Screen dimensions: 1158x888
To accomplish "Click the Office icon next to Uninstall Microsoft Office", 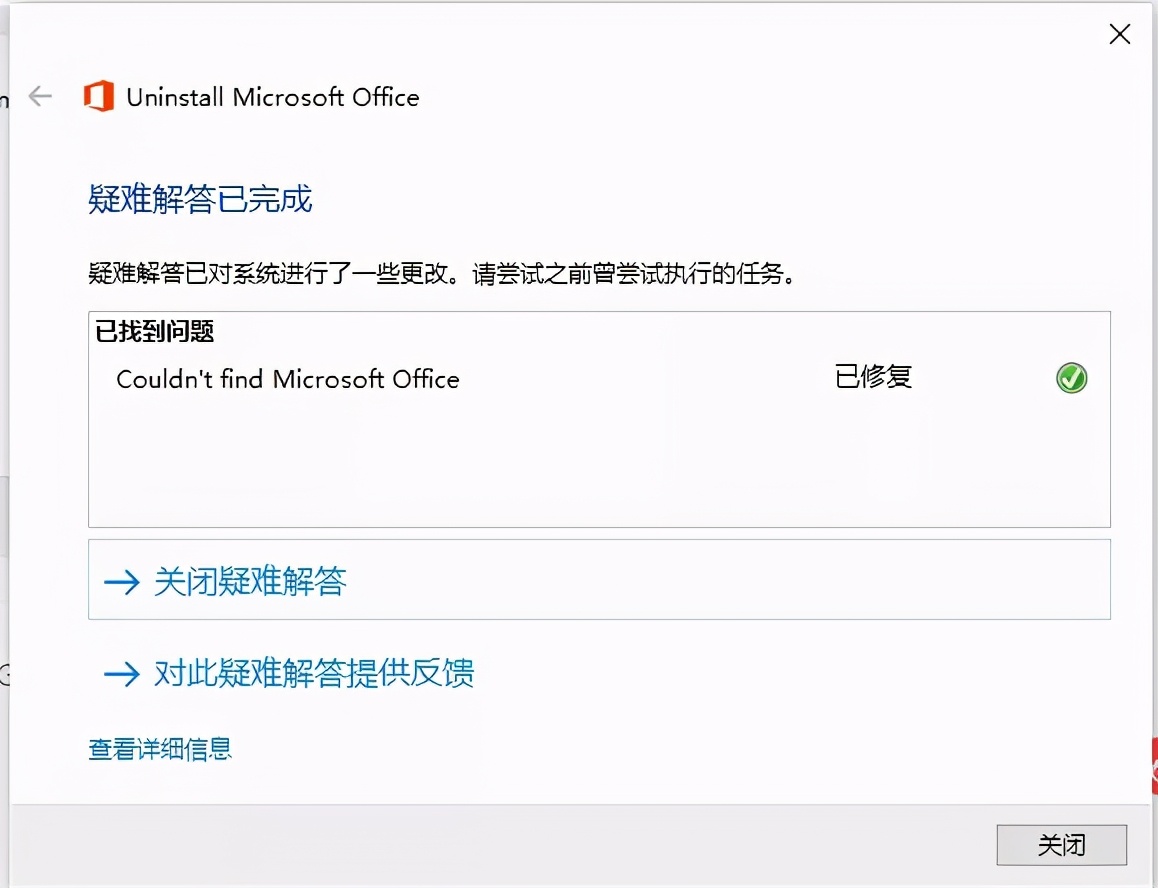I will pyautogui.click(x=99, y=96).
